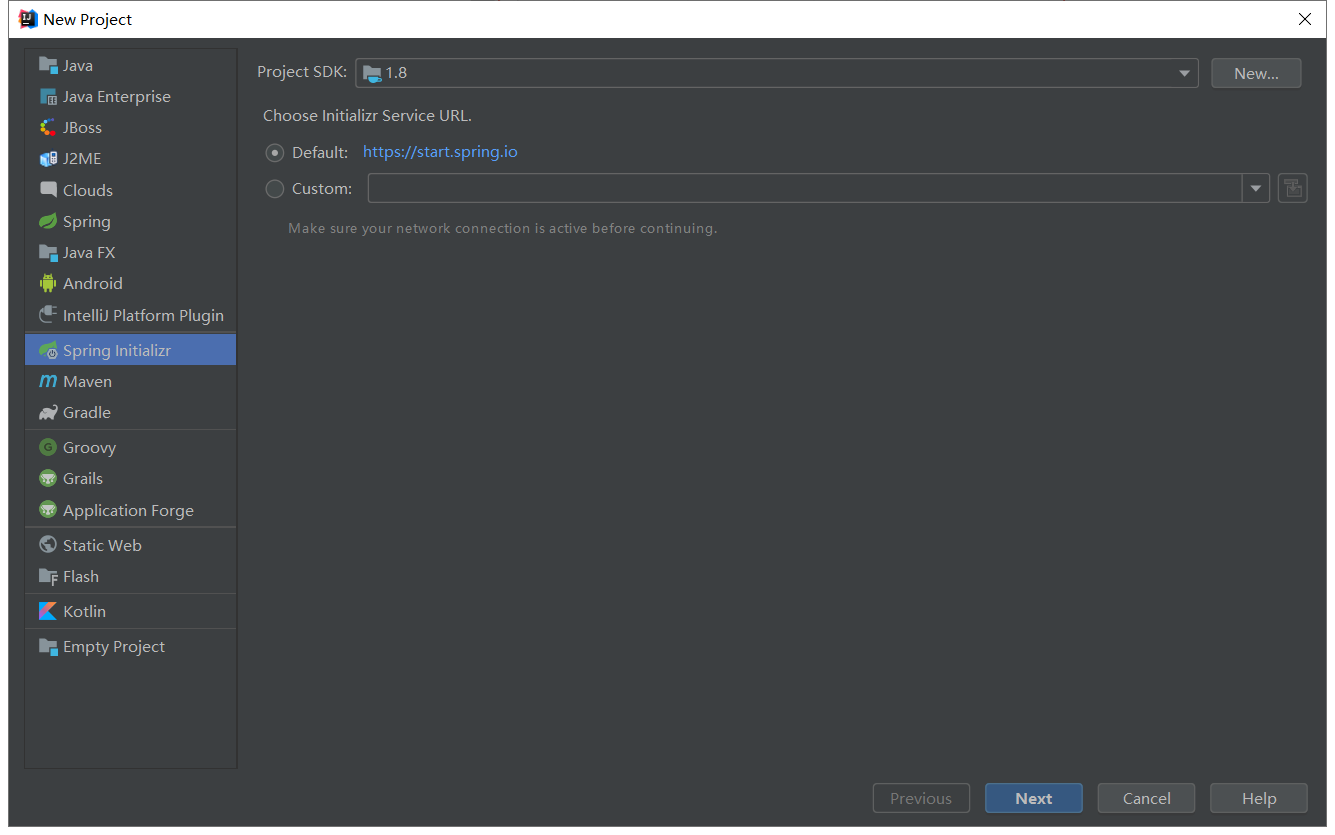Select Java Enterprise project type label

tap(117, 97)
